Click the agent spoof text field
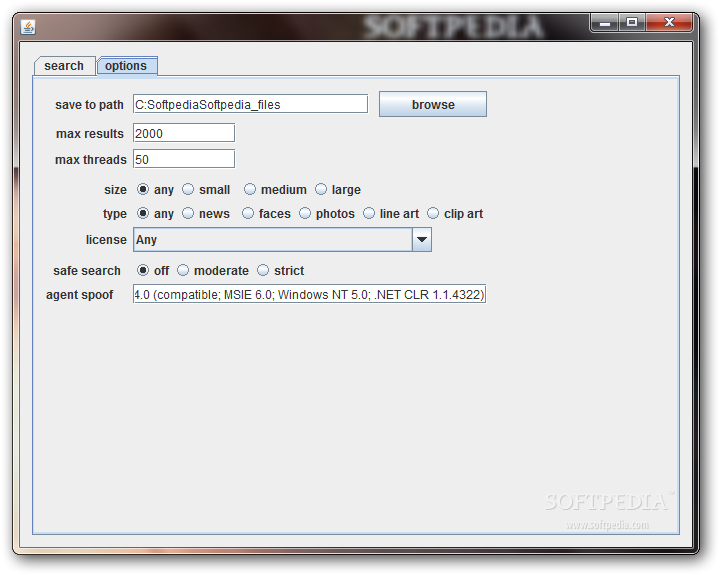Image resolution: width=720 pixels, height=575 pixels. pyautogui.click(x=309, y=294)
